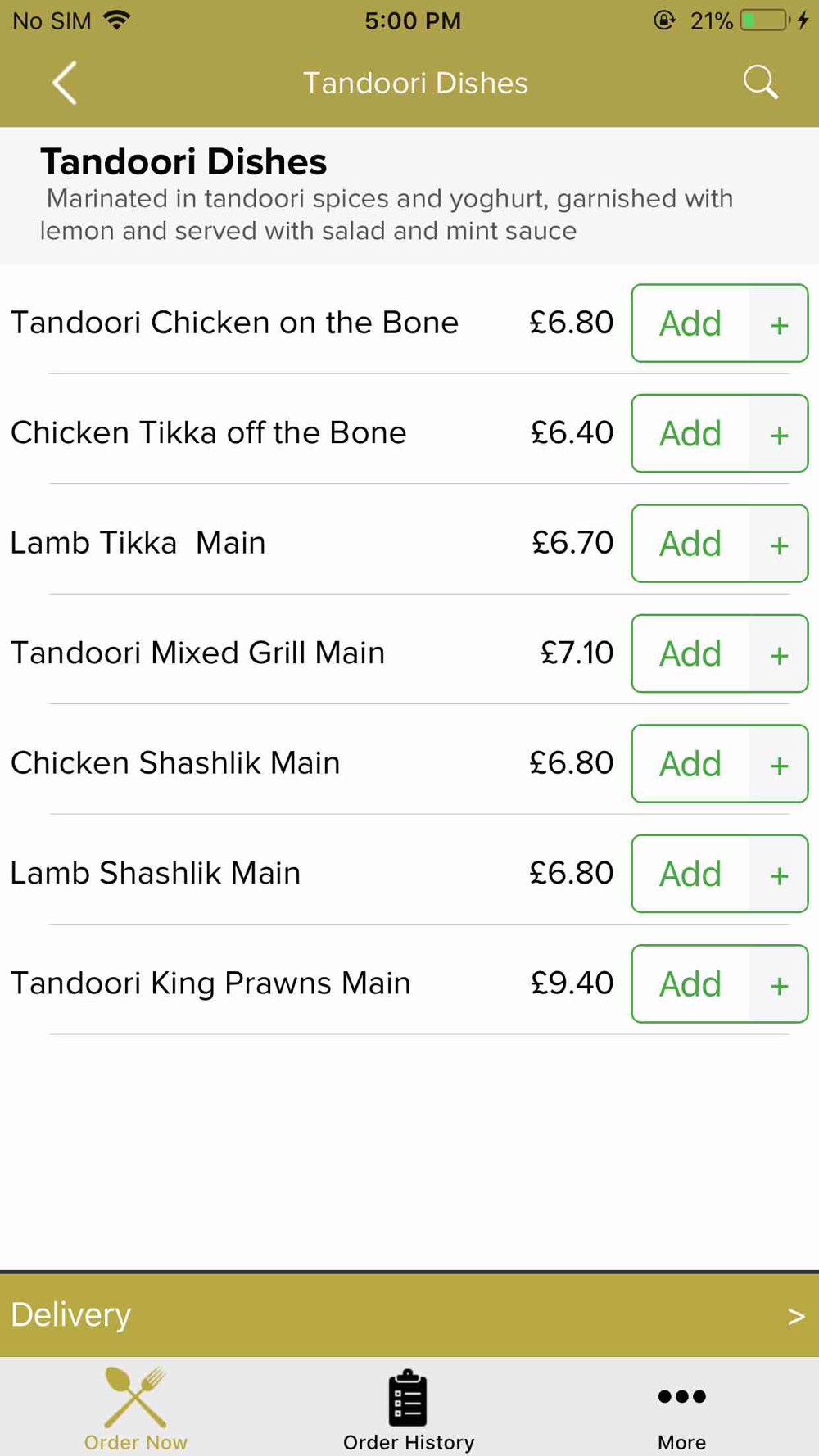Add Tandoori Chicken on the Bone
Screen dimensions: 819x1456
point(690,323)
